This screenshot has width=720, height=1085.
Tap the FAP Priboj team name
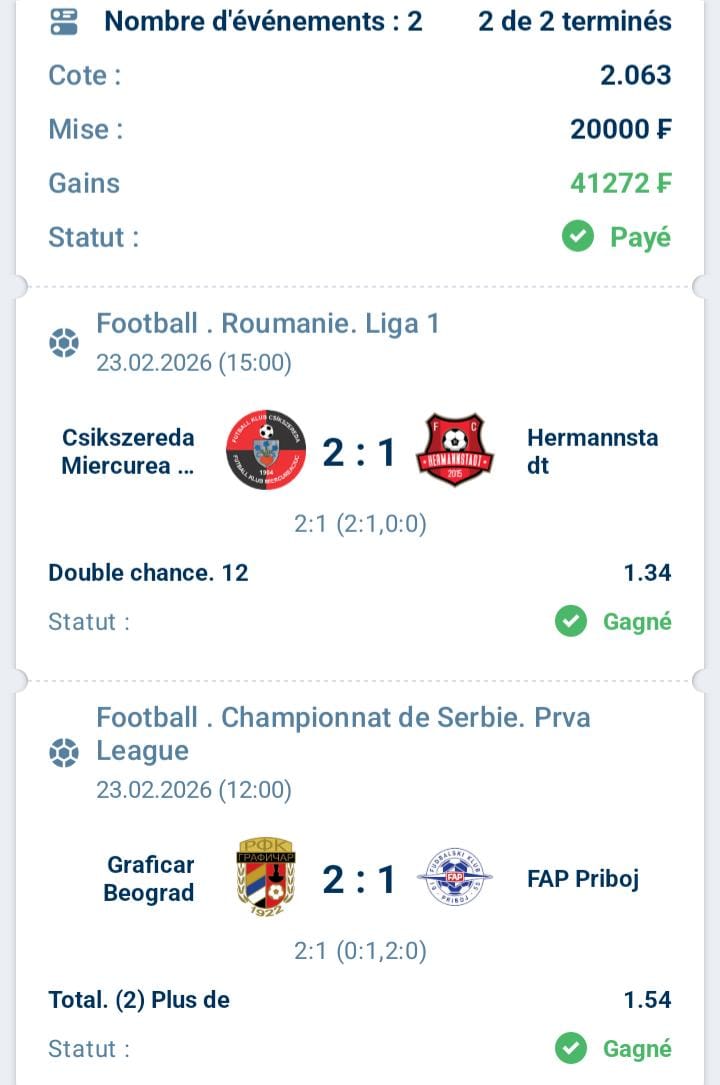(x=582, y=879)
